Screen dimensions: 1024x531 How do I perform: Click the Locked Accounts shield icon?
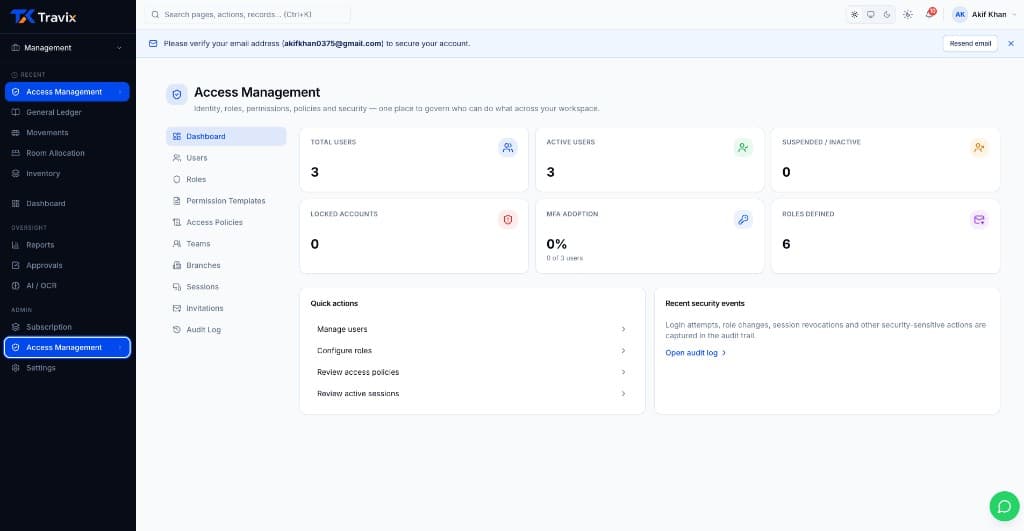coord(507,219)
